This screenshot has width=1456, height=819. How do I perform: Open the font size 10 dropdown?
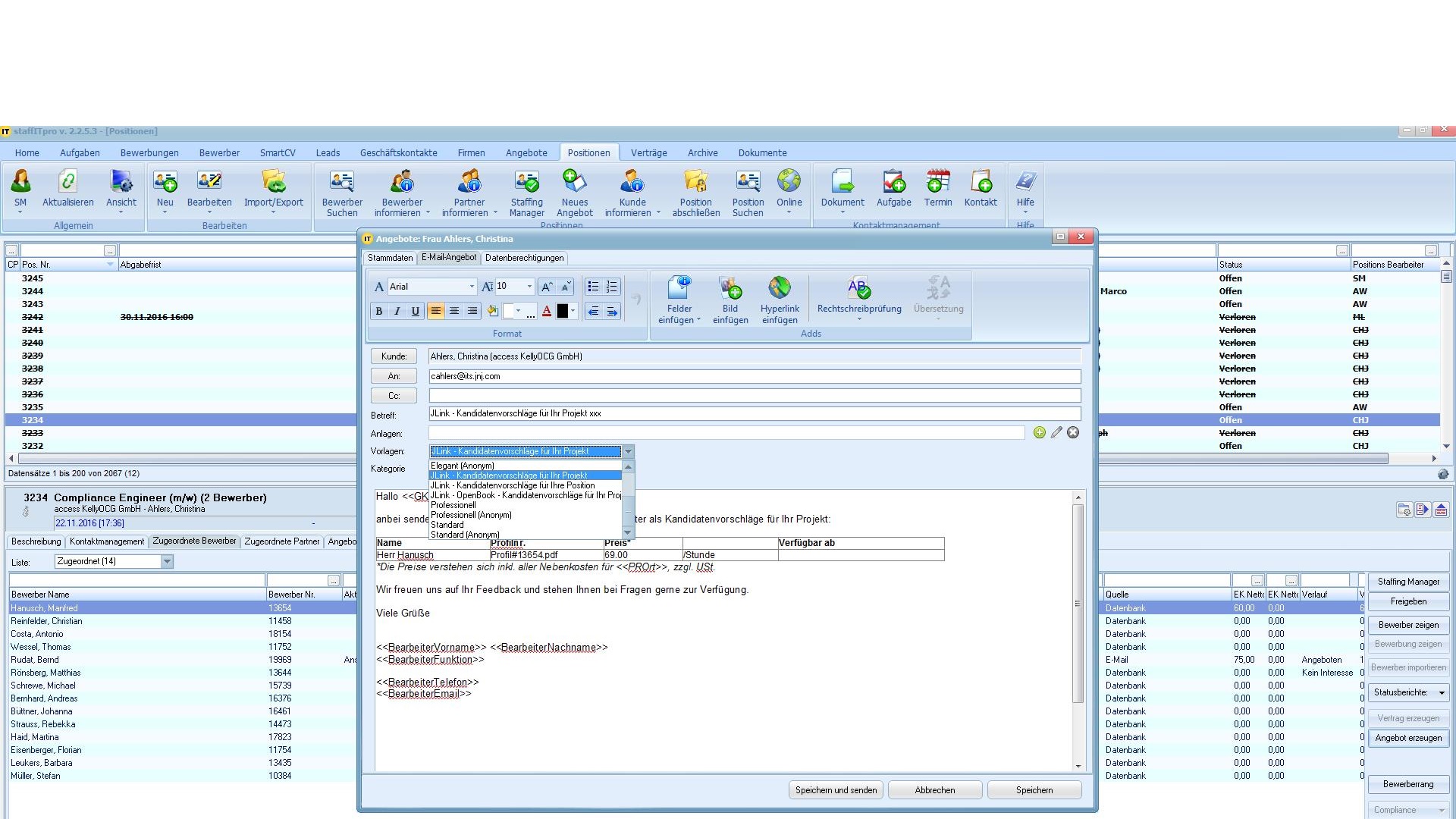(x=529, y=287)
